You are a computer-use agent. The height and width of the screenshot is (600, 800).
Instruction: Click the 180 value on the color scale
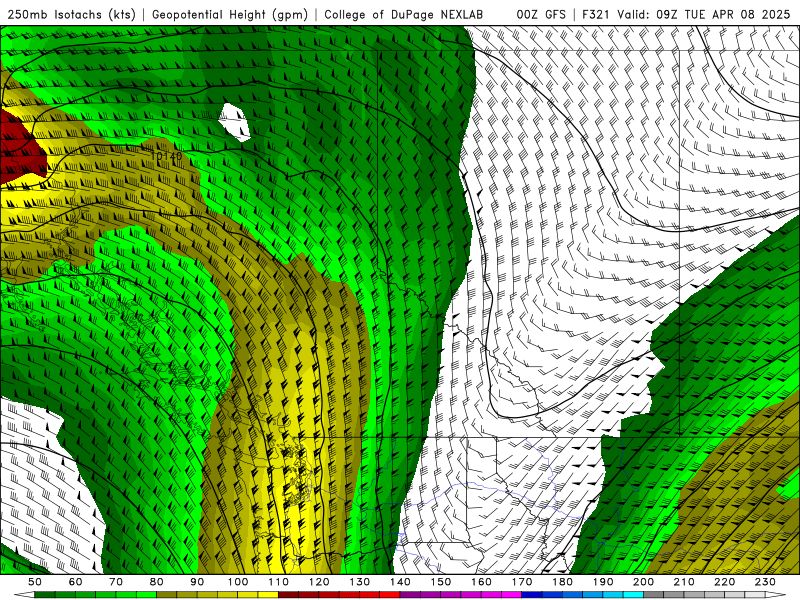(x=562, y=582)
